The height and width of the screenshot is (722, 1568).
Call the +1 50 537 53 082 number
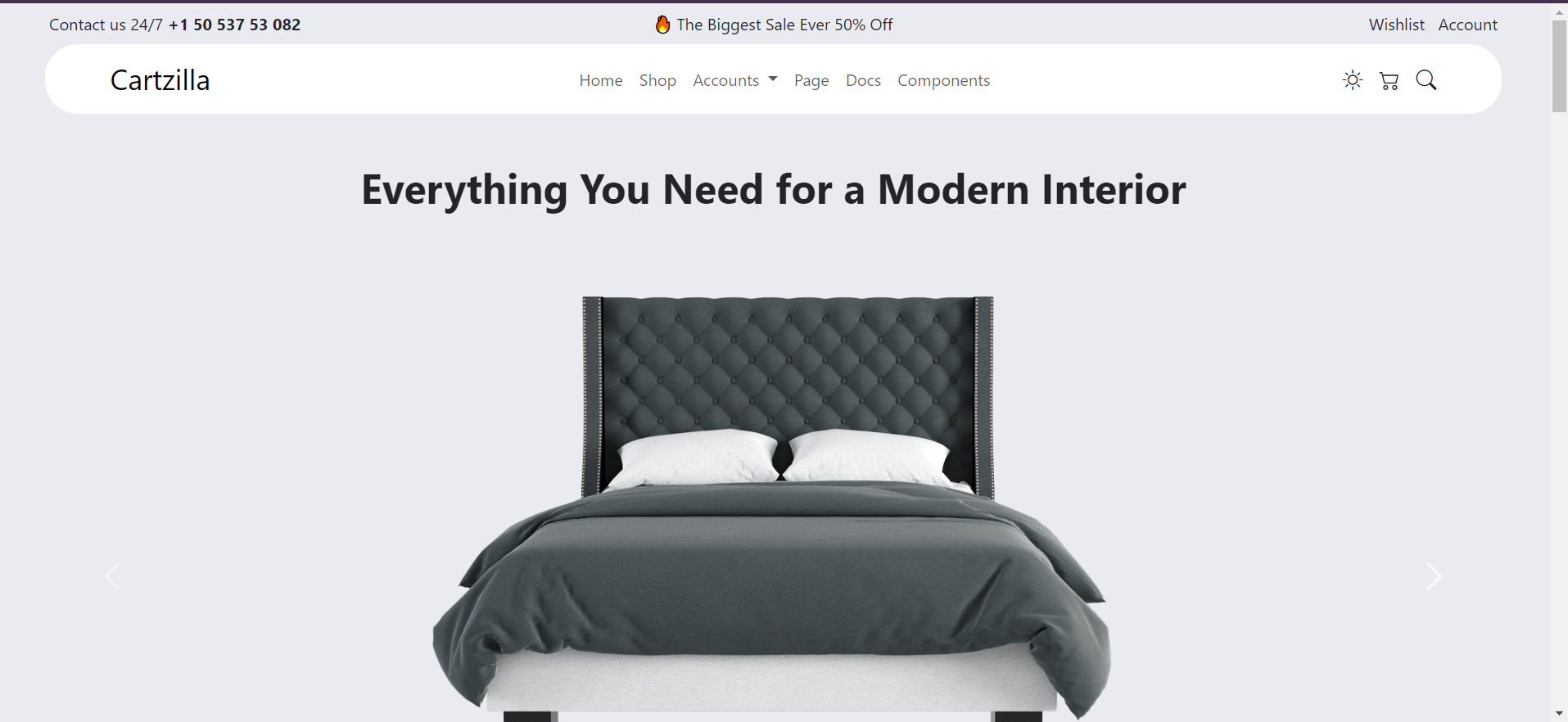click(235, 25)
